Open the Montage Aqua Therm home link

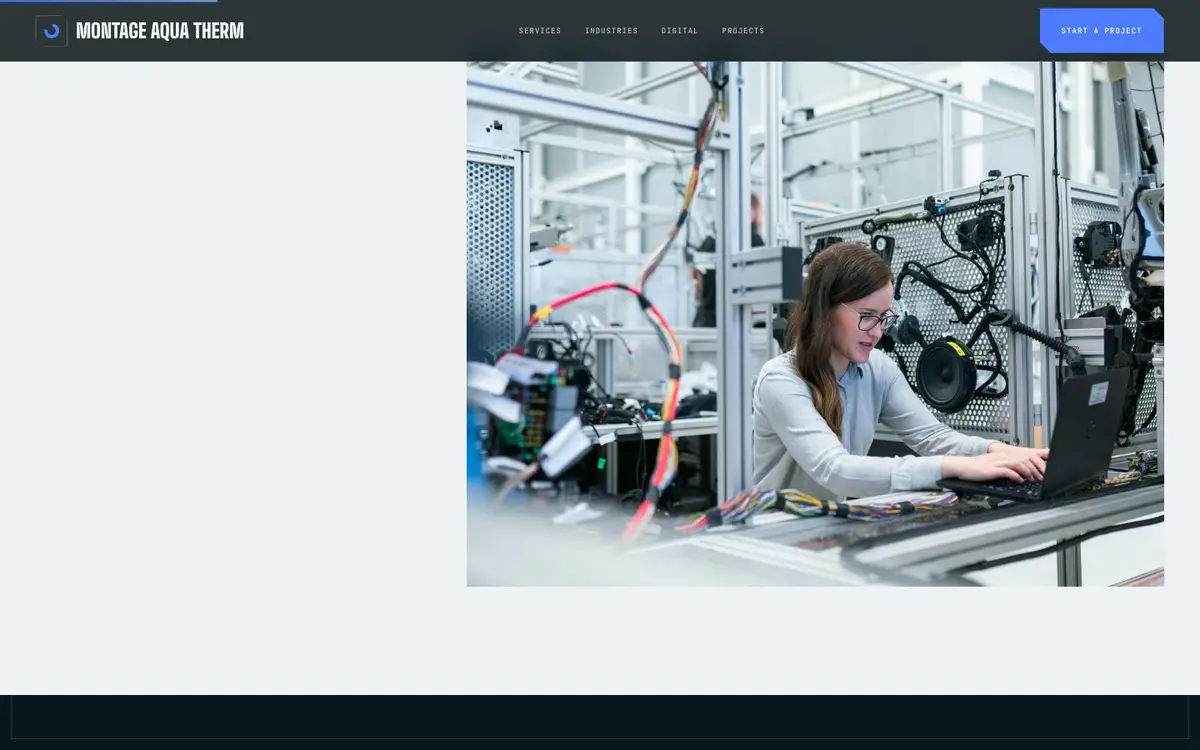[140, 31]
